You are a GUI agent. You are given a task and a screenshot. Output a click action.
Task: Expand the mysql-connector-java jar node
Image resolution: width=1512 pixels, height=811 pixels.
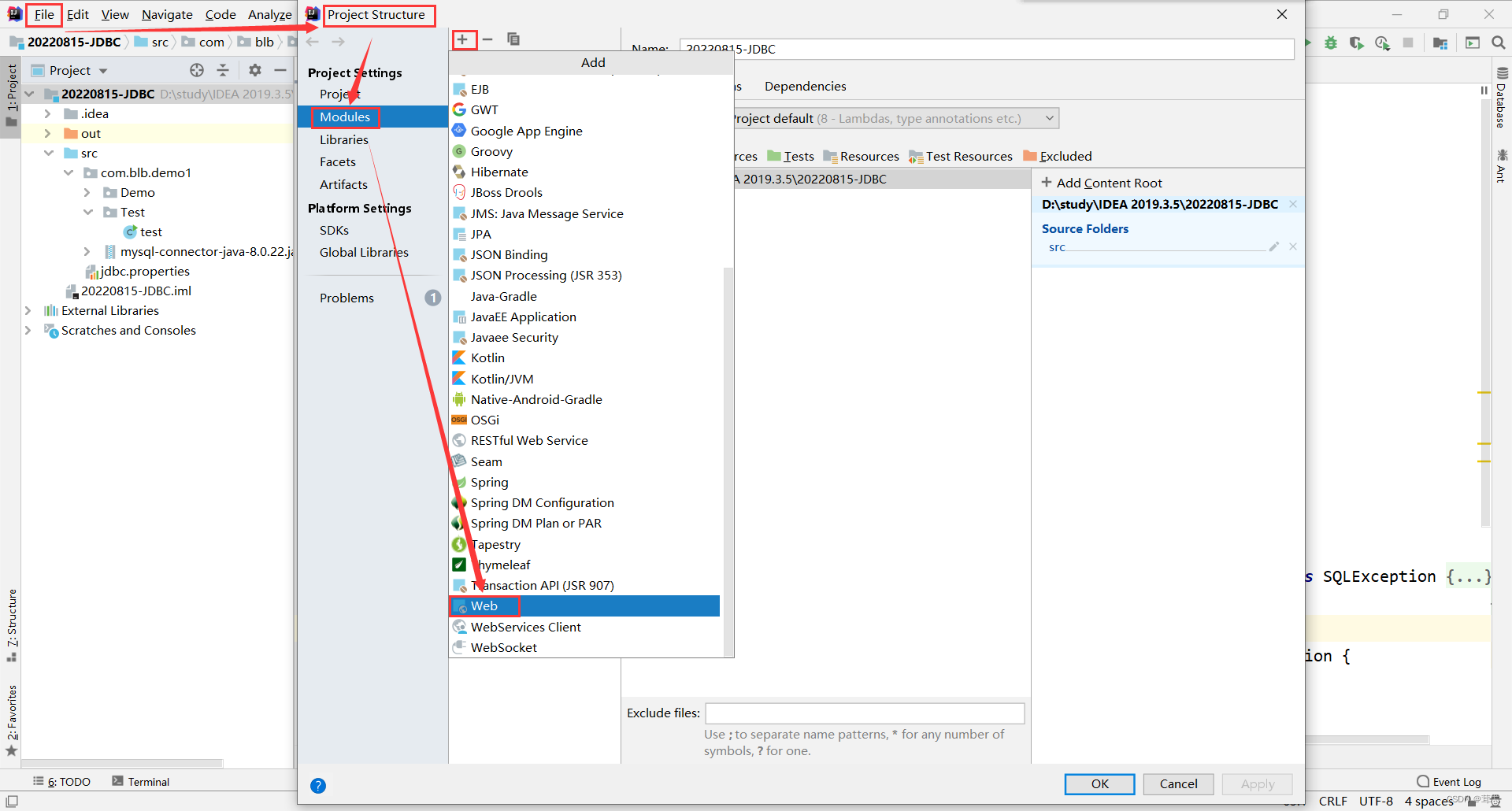(x=87, y=251)
